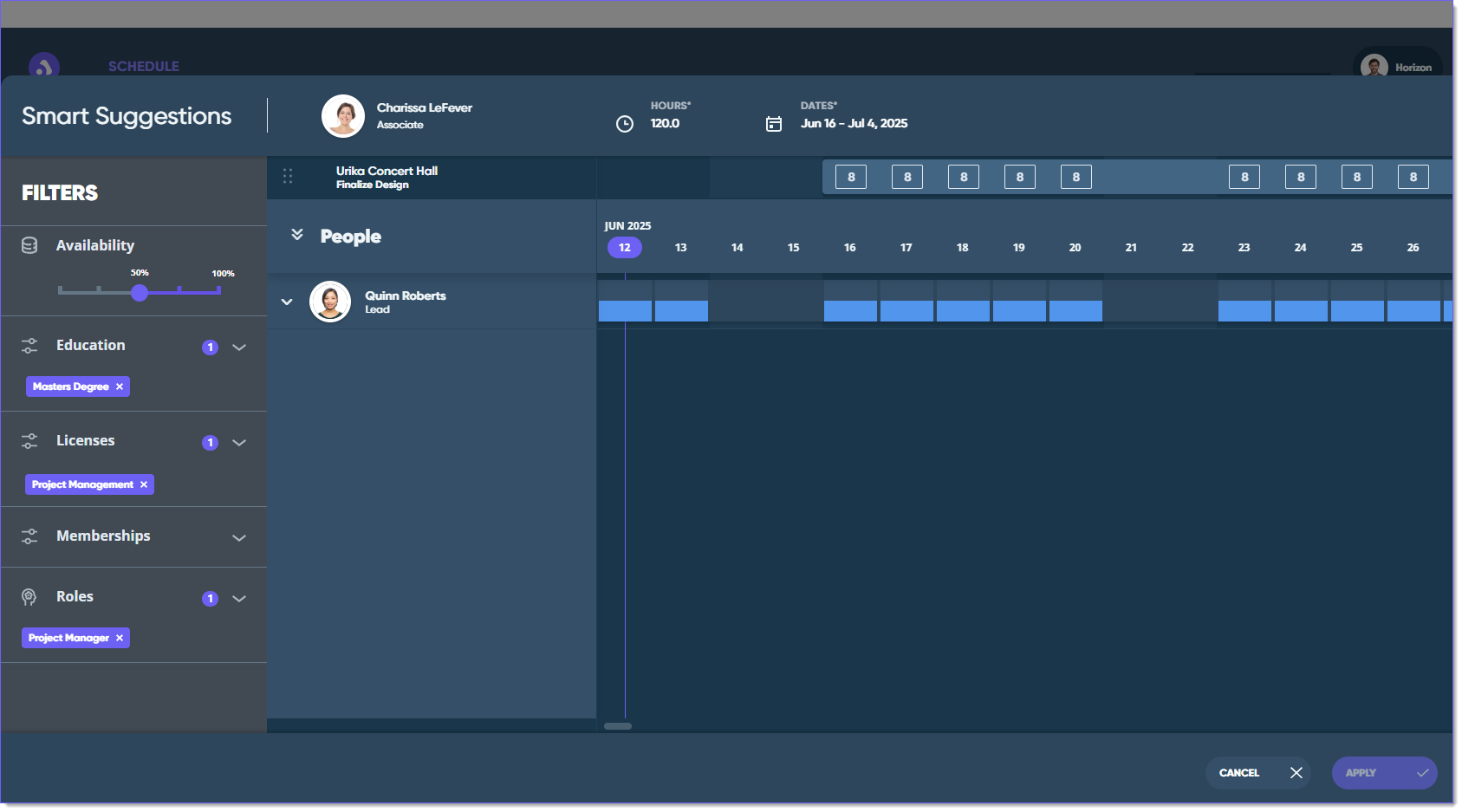This screenshot has height=812, width=1462.
Task: Click the Education filter sliders icon
Action: coord(29,346)
